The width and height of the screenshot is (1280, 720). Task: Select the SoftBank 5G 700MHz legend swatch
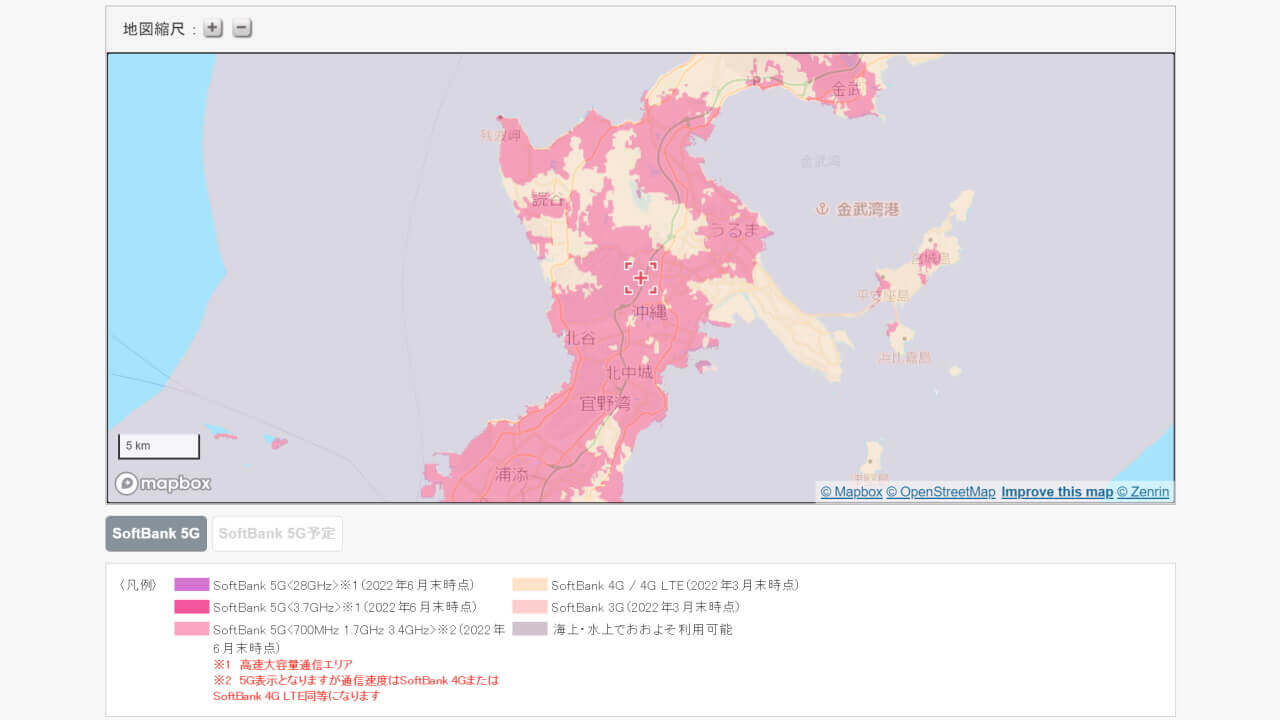click(x=191, y=629)
